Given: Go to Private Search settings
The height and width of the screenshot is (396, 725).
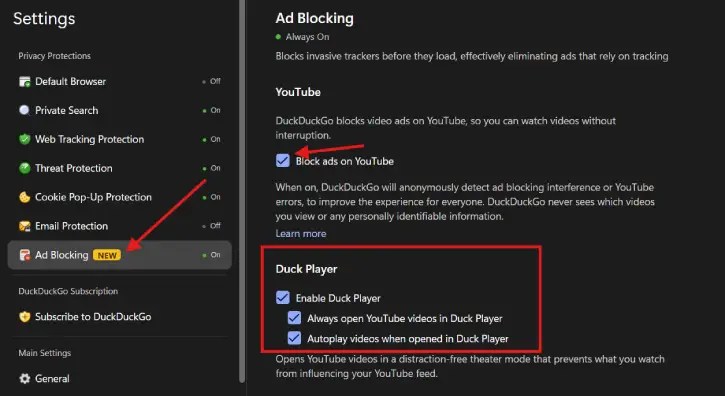Looking at the screenshot, I should click(119, 111).
